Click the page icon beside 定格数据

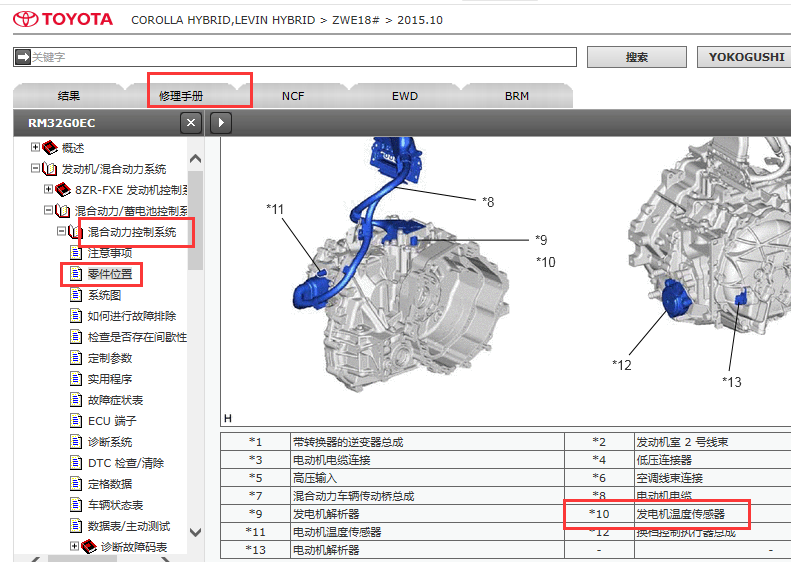pyautogui.click(x=76, y=484)
